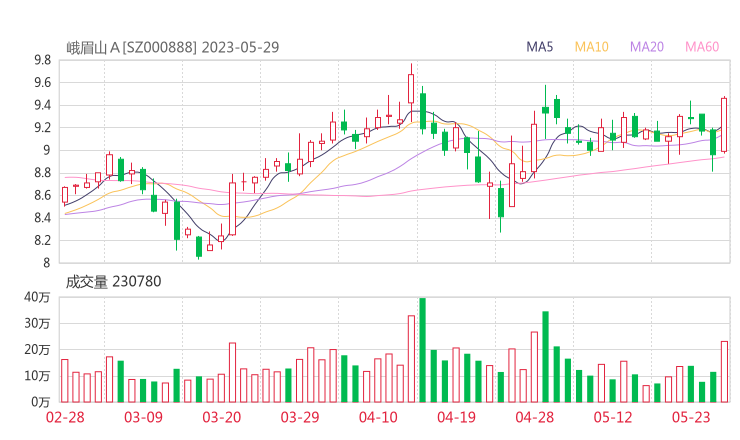Click the 8.6 price axis label
The image size is (740, 440).
[x=42, y=195]
